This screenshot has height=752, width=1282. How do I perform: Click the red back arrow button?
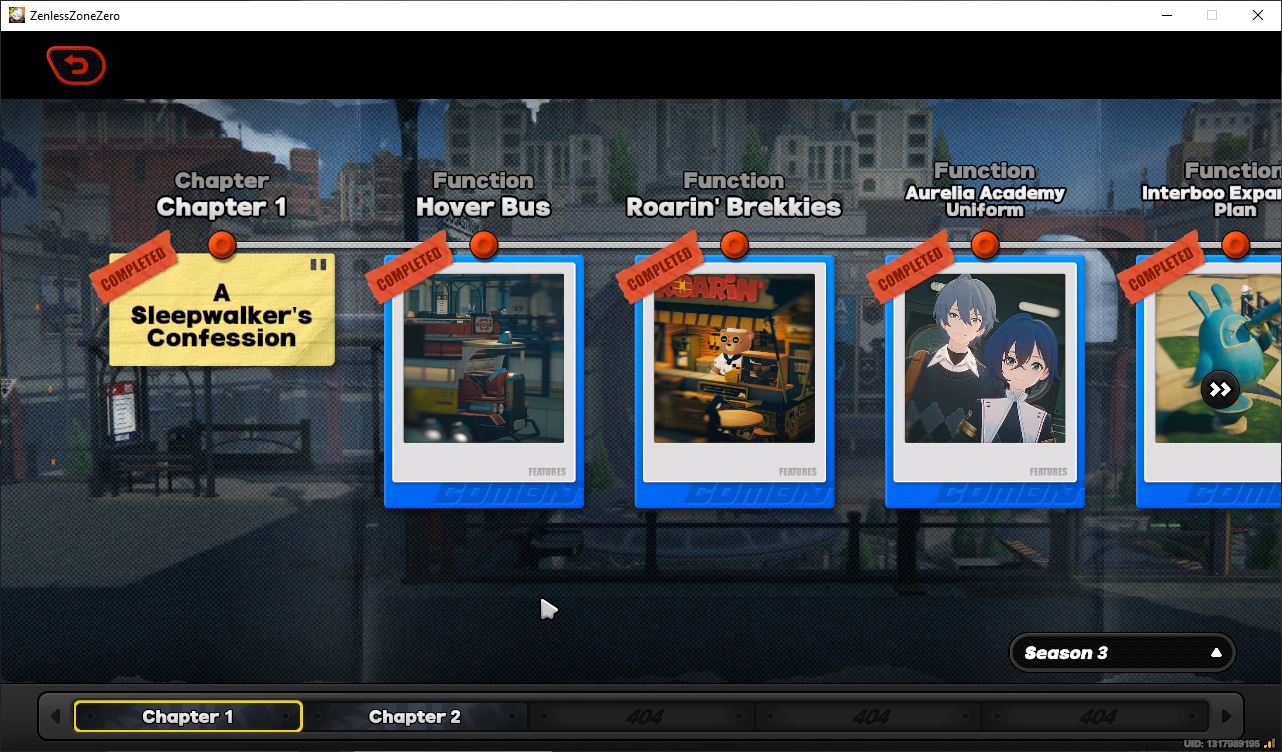tap(76, 66)
